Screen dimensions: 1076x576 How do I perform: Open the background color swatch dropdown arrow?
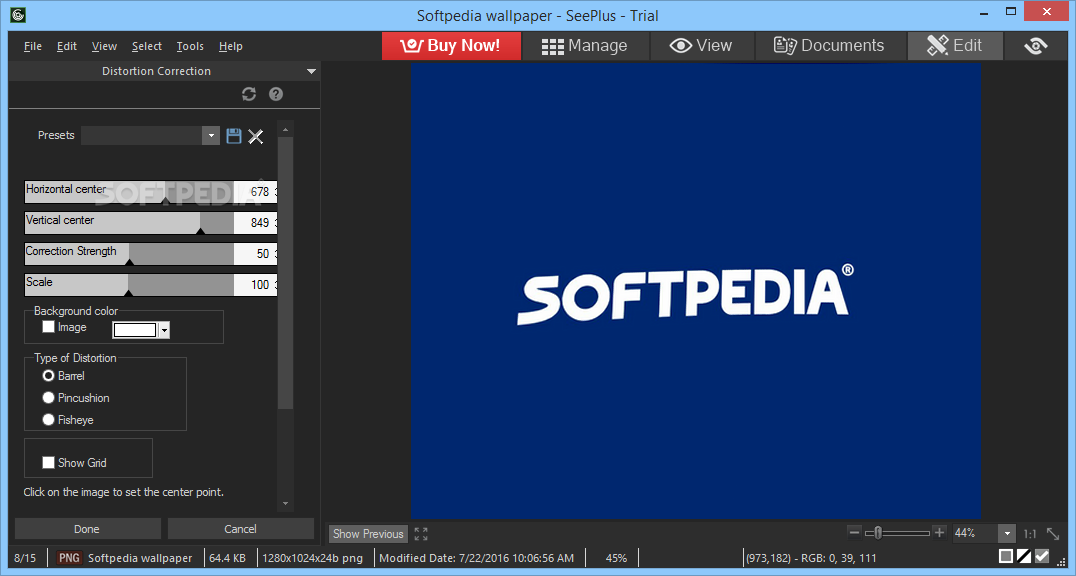point(164,330)
